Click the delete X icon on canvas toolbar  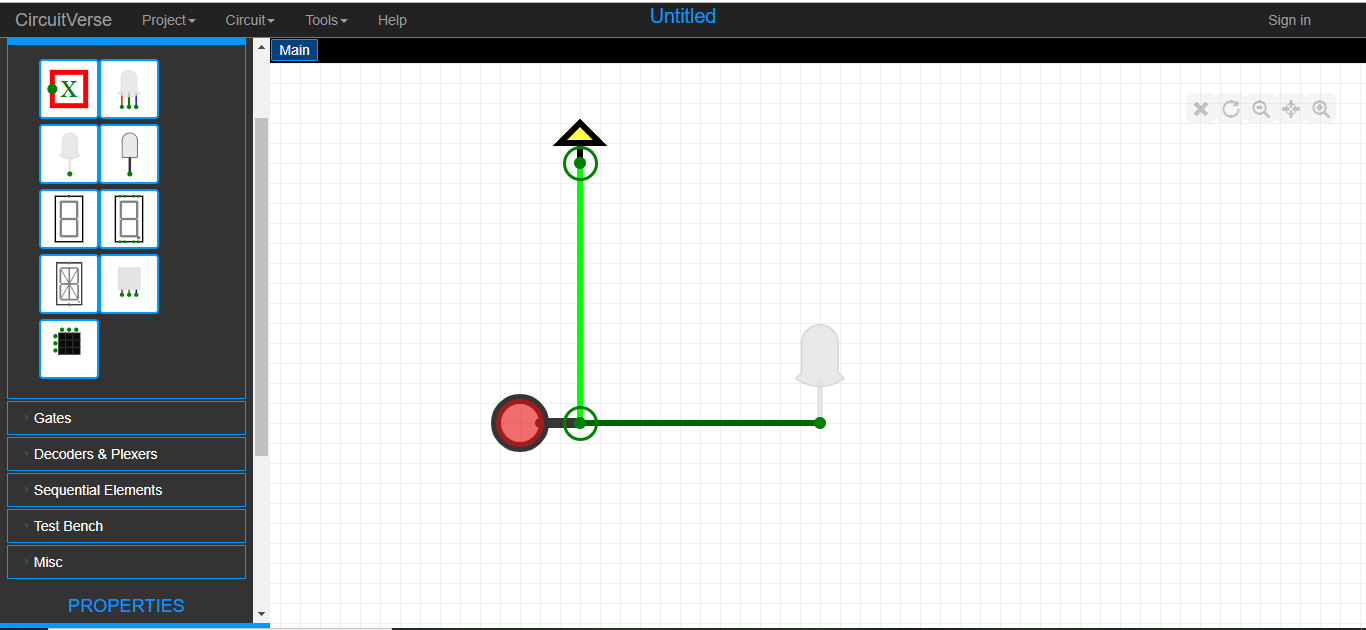pyautogui.click(x=1201, y=109)
